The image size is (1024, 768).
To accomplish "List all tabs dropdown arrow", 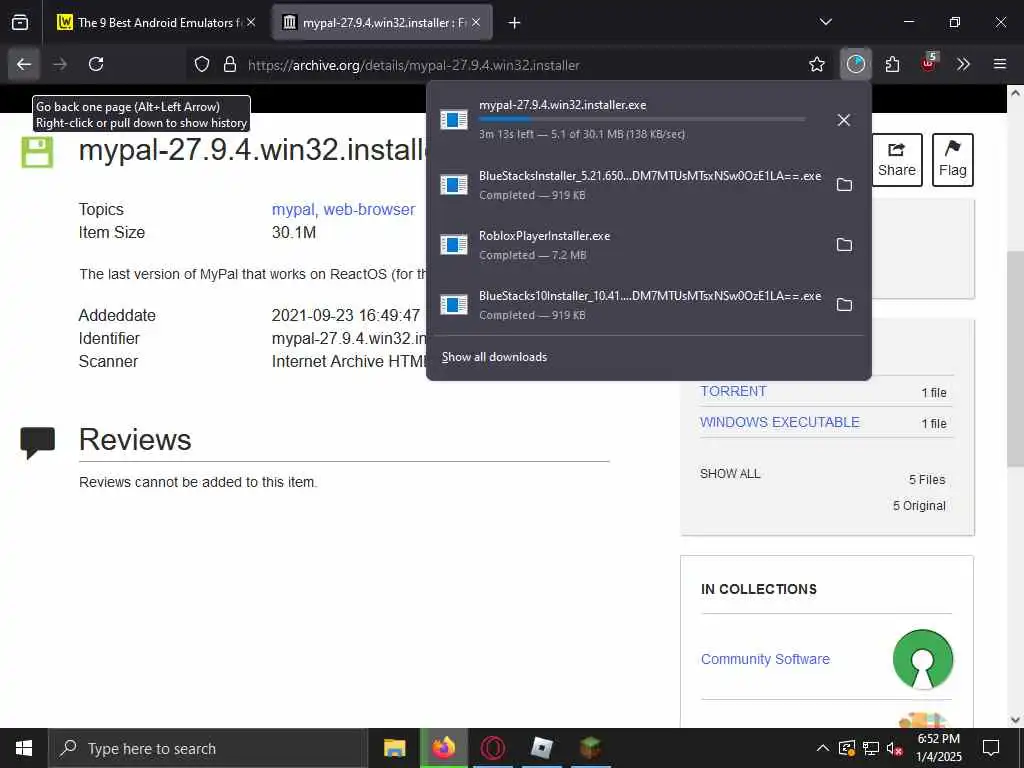I will tap(825, 22).
